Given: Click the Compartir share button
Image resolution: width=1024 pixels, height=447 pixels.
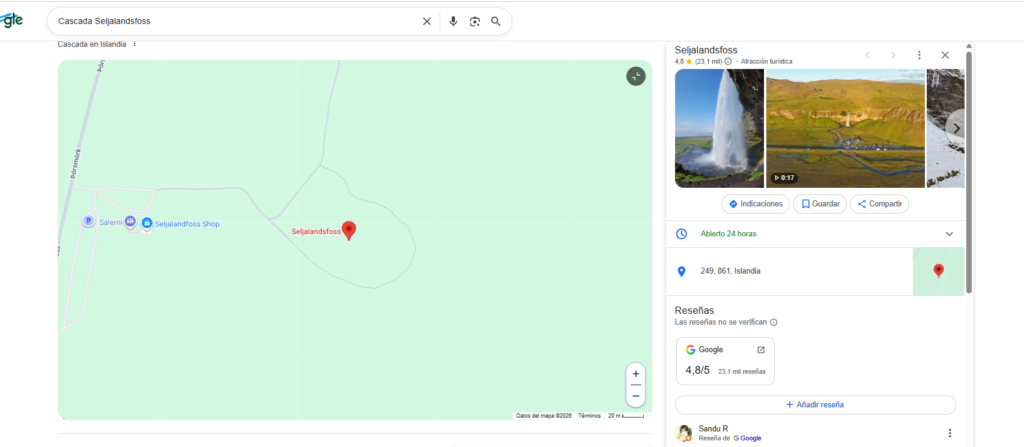Looking at the screenshot, I should click(x=880, y=204).
